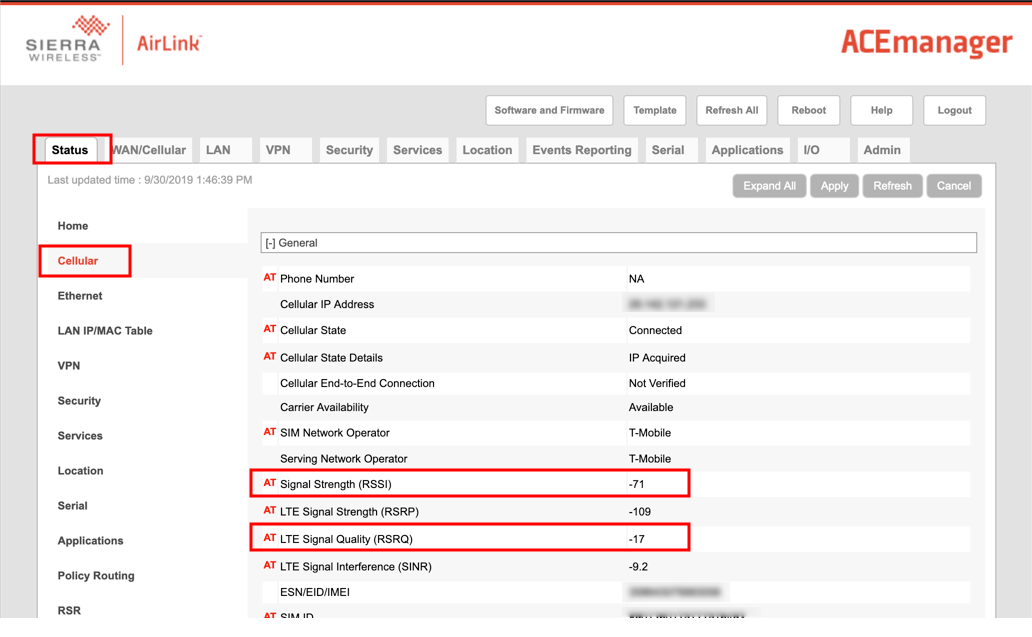Open the Applications tab in top navigation
The height and width of the screenshot is (637, 1032).
748,150
